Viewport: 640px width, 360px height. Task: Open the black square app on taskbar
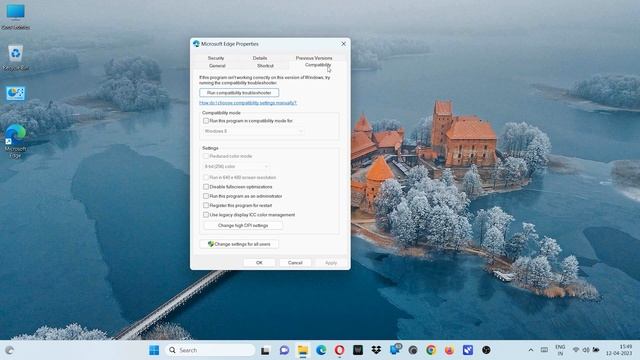358,350
